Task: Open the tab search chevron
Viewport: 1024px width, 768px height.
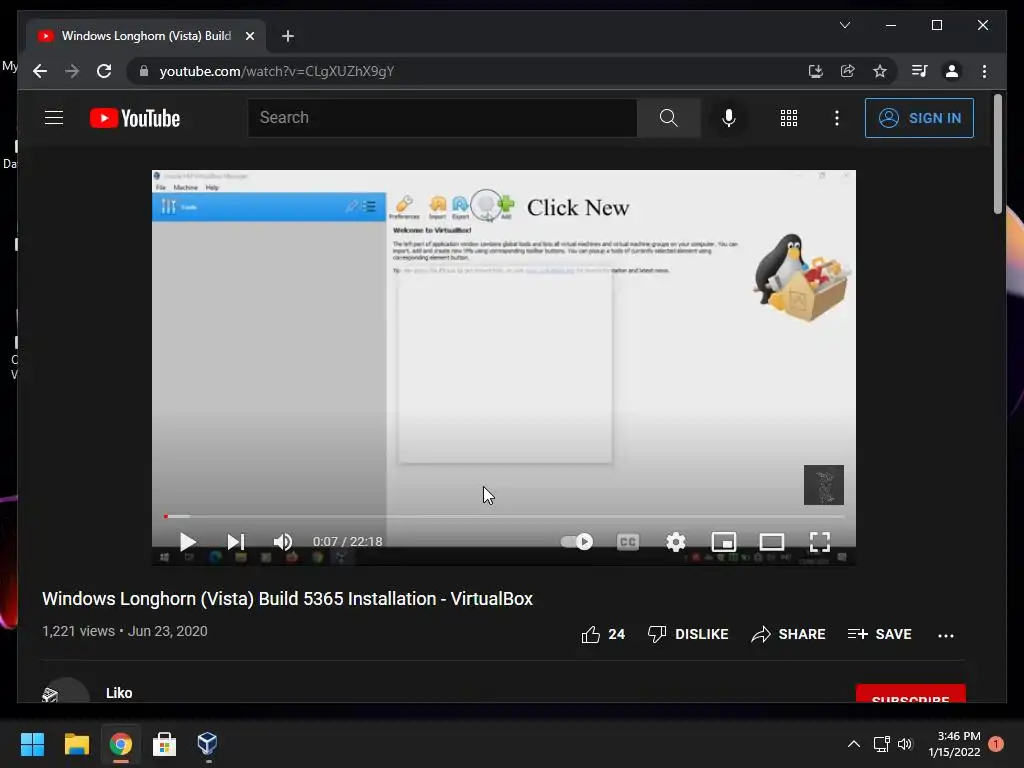Action: point(844,25)
